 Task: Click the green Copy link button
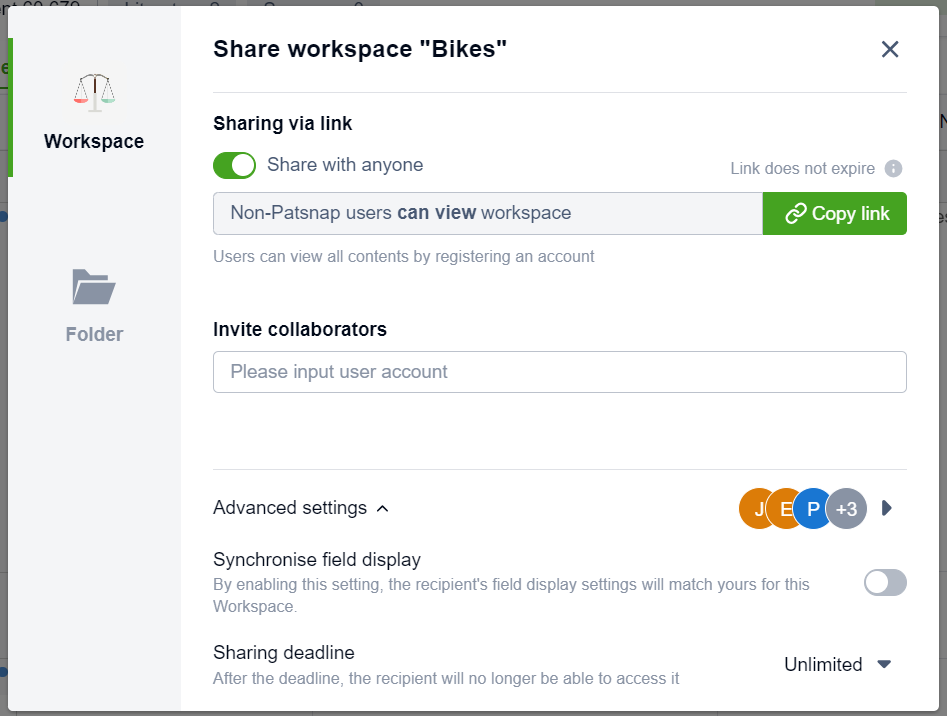(x=835, y=213)
